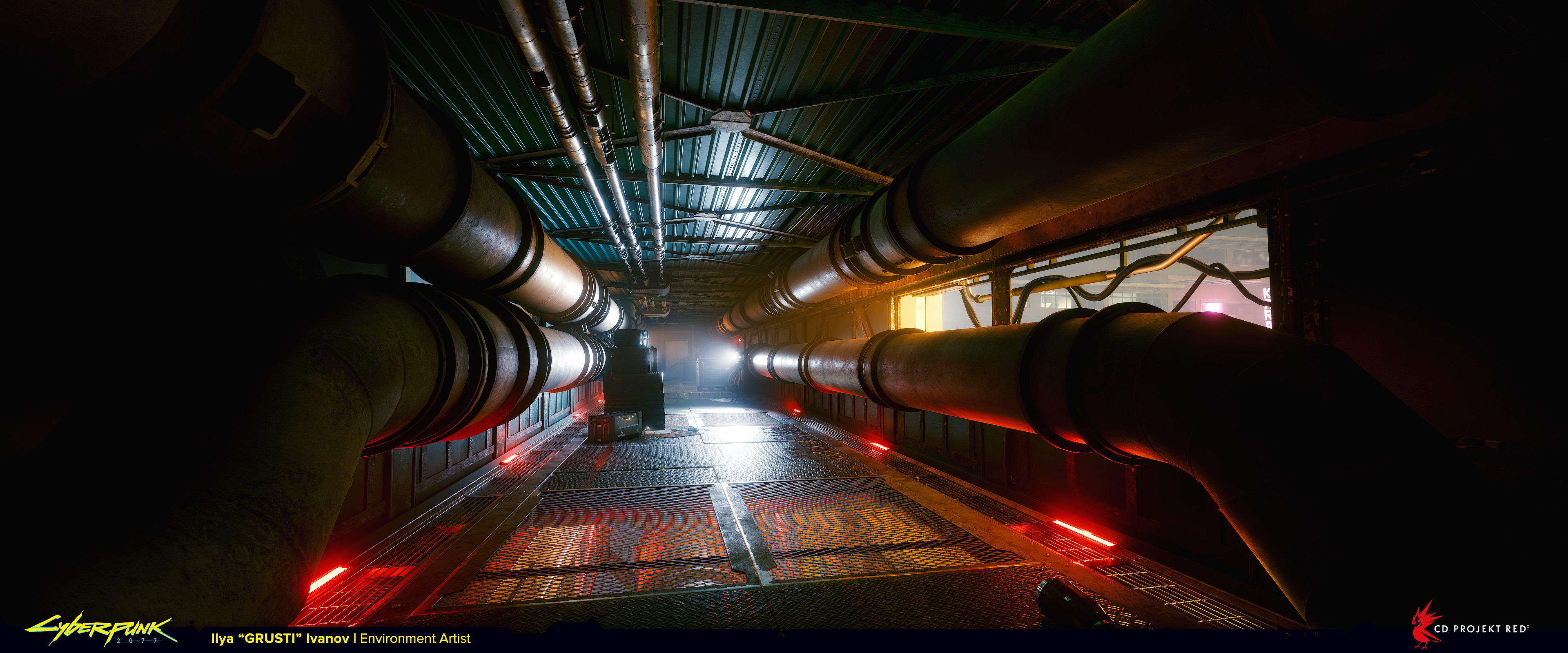Click the artist name Ilya "GRUSTI" Ivanov

(x=280, y=638)
